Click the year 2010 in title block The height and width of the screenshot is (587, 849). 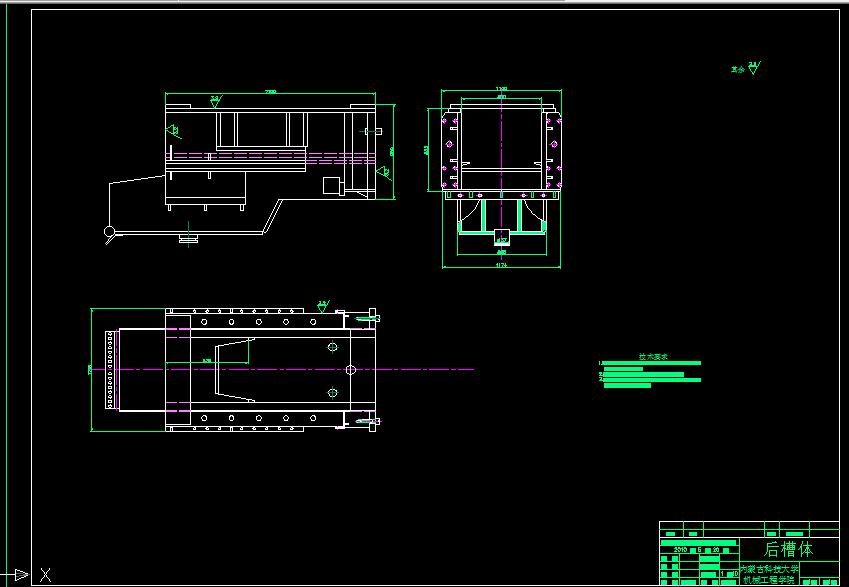click(x=681, y=550)
